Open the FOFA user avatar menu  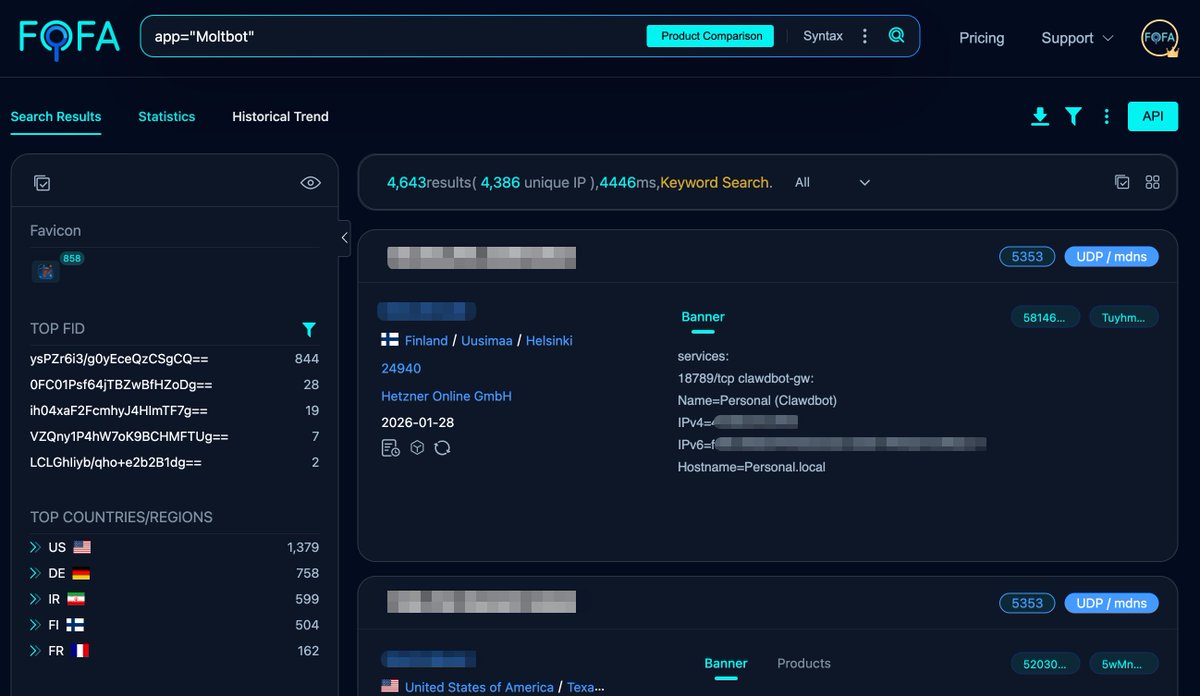point(1160,38)
